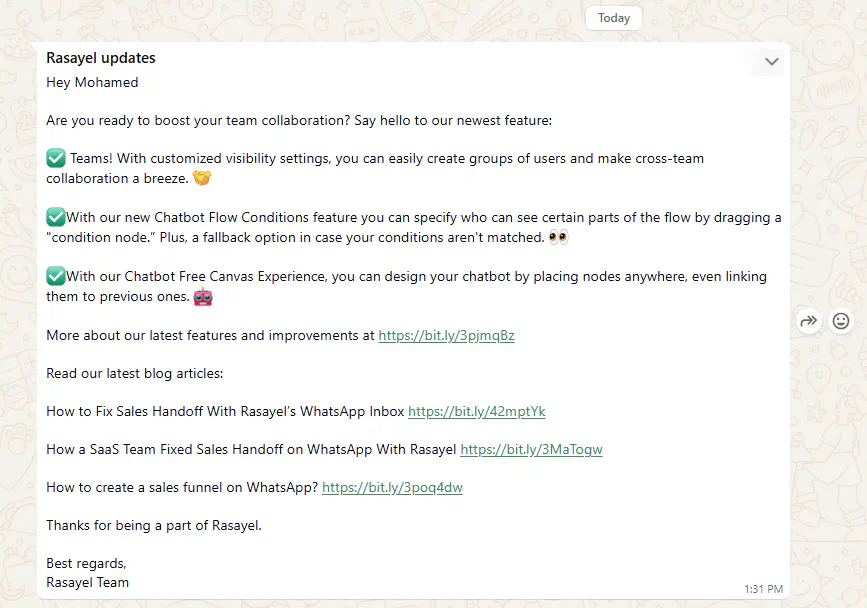
Task: Open the https://bit.ly/3pjmqBz features link
Action: click(x=446, y=336)
